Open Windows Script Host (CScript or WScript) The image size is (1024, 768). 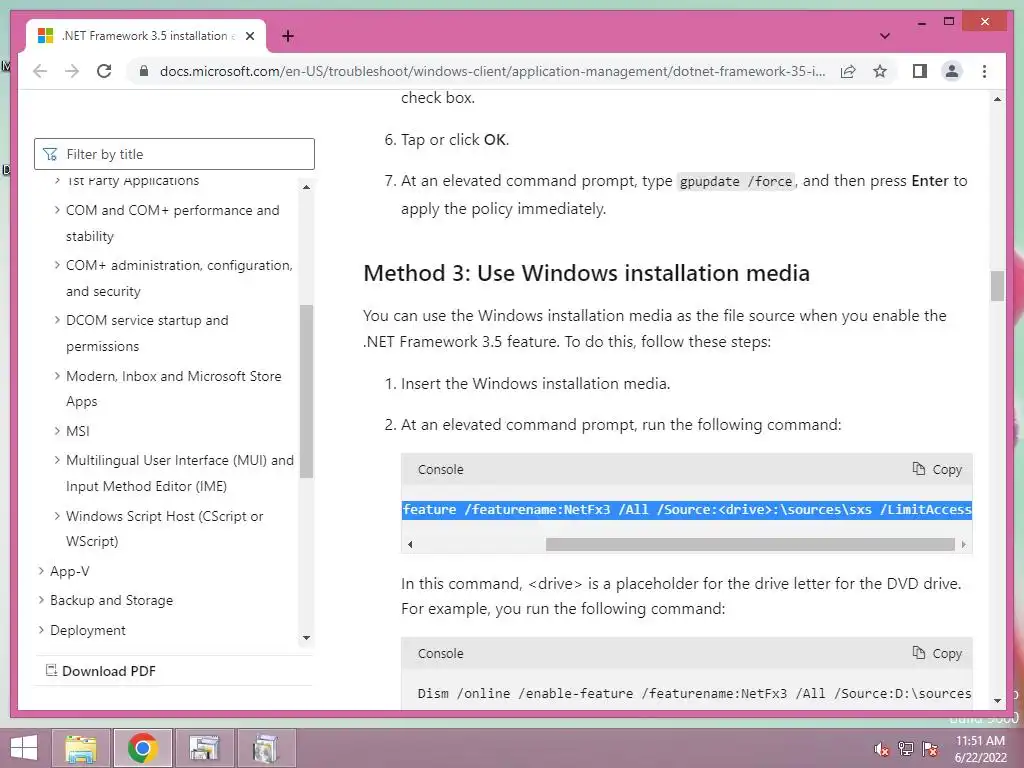pyautogui.click(x=164, y=528)
